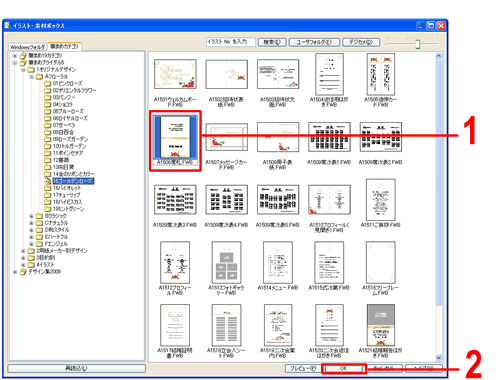
Task: Click the thumbnail list scroll-down arrow
Action: (x=439, y=358)
